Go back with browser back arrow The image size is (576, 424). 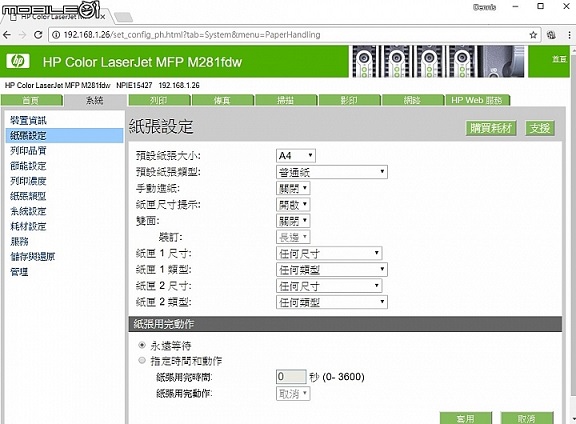point(7,35)
